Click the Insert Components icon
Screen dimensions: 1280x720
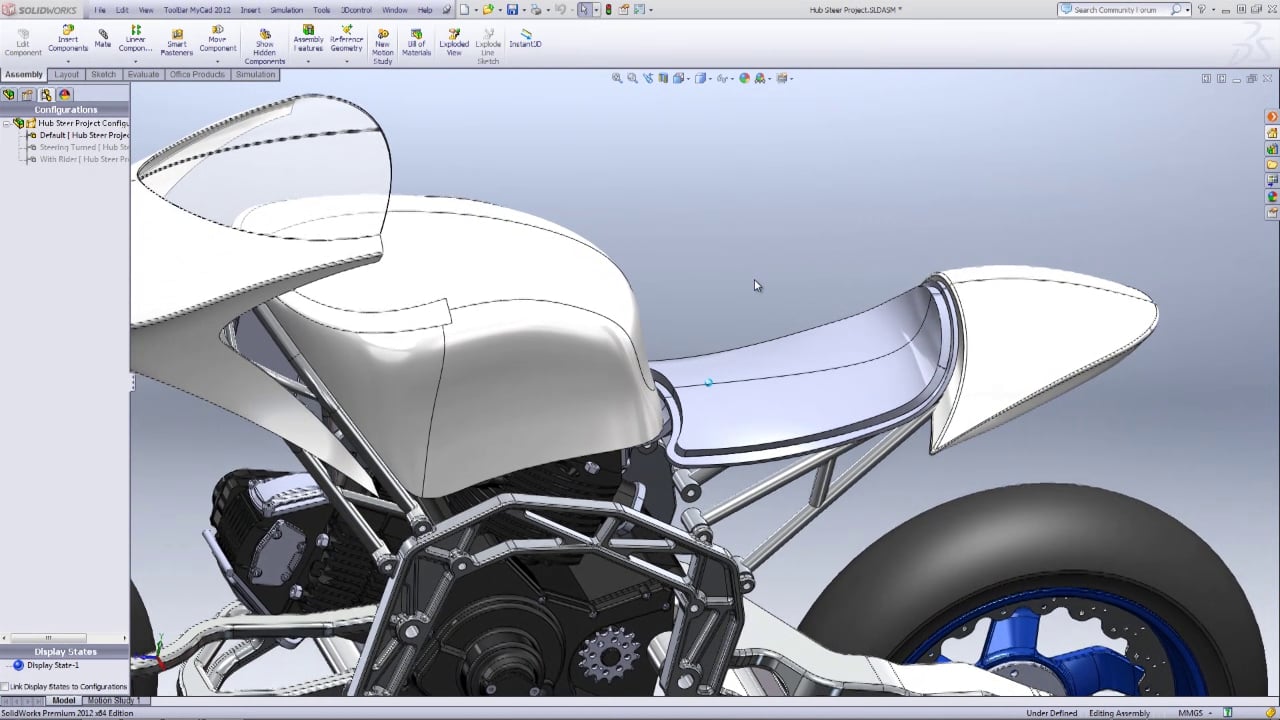pyautogui.click(x=68, y=29)
